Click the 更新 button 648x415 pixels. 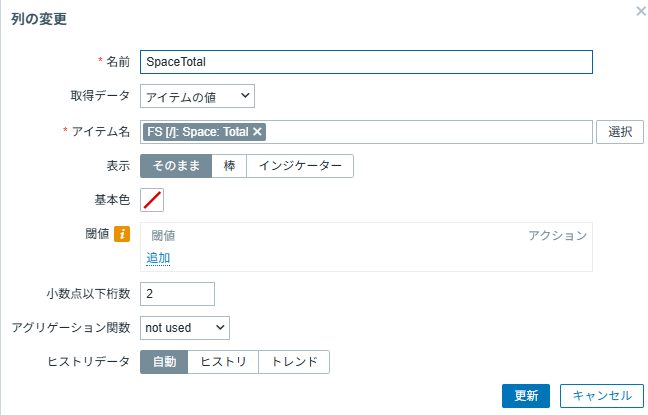coord(526,396)
